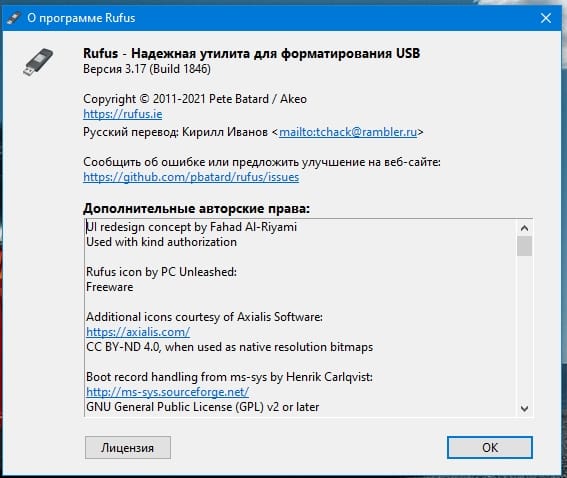Visit the https://axialis.com/ link
Screen dimensions: 567x478
coord(138,332)
